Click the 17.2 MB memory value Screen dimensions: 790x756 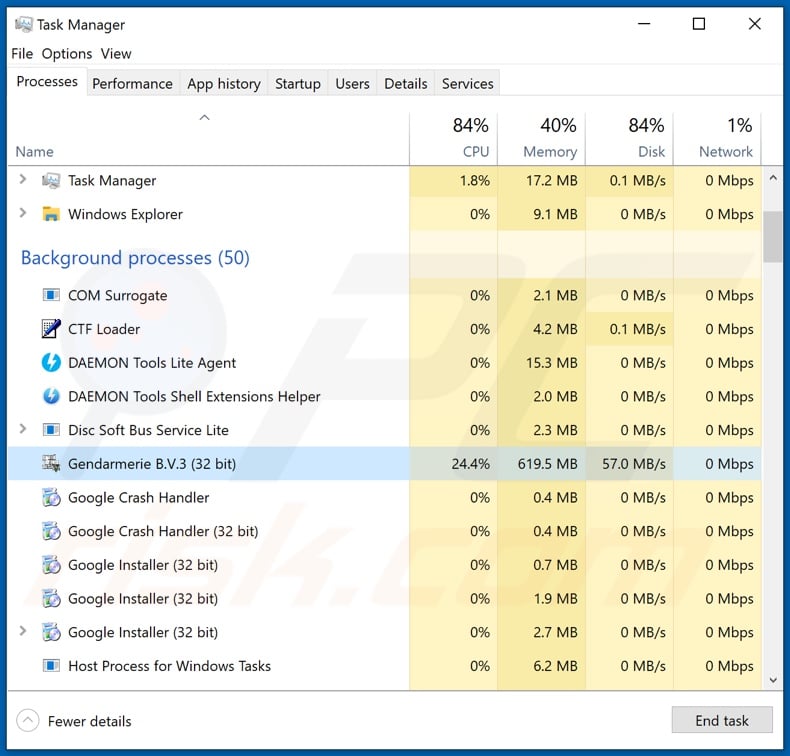tap(552, 180)
